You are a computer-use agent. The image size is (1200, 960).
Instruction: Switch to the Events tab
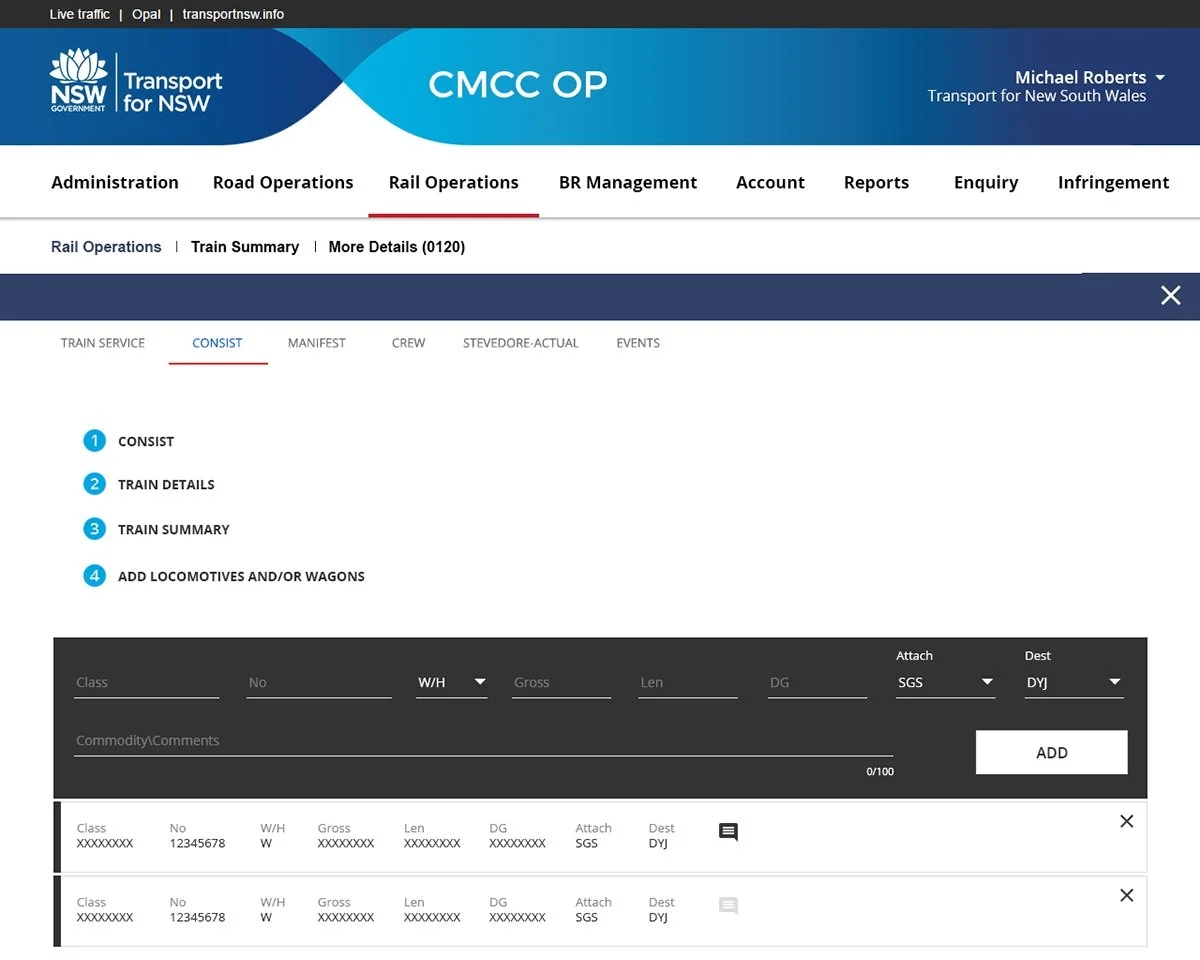(638, 343)
